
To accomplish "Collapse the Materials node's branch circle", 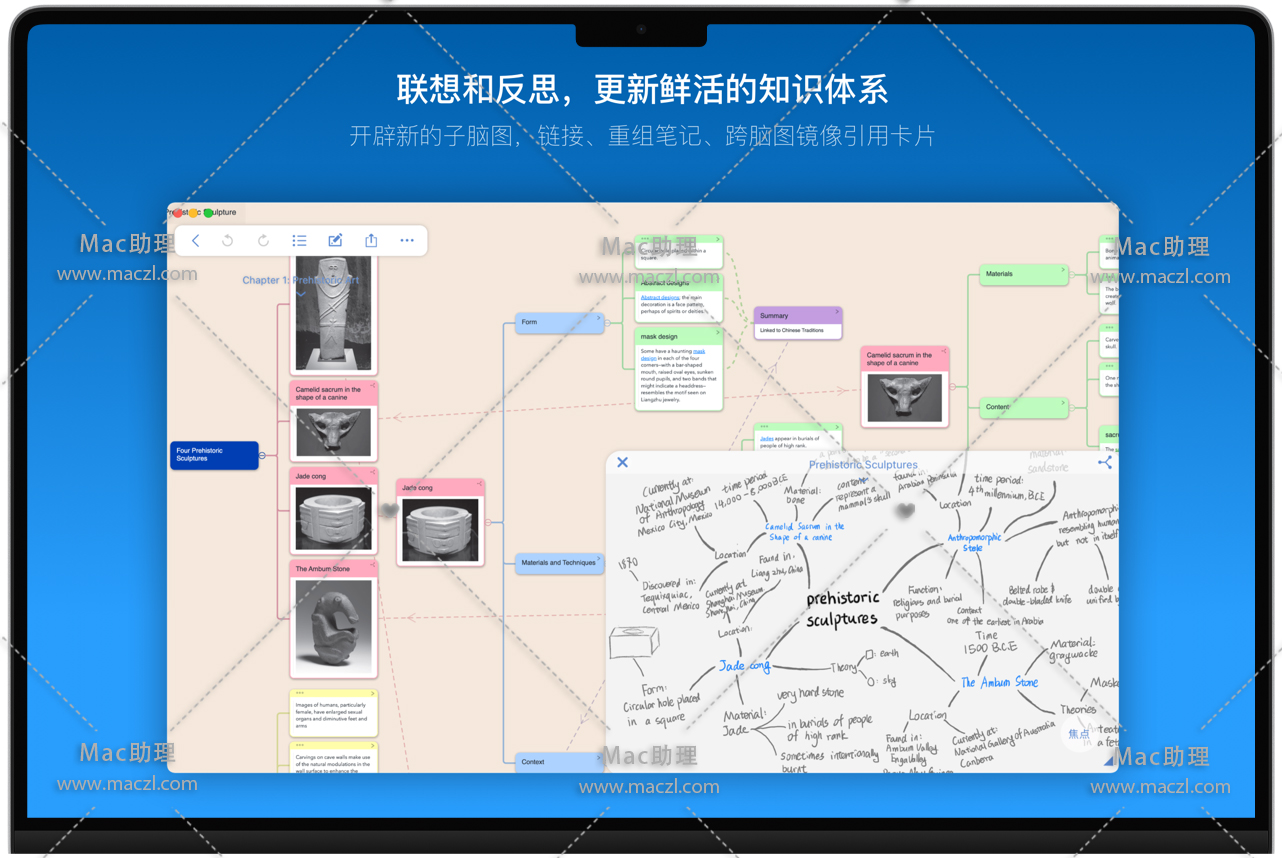I will tap(1072, 274).
